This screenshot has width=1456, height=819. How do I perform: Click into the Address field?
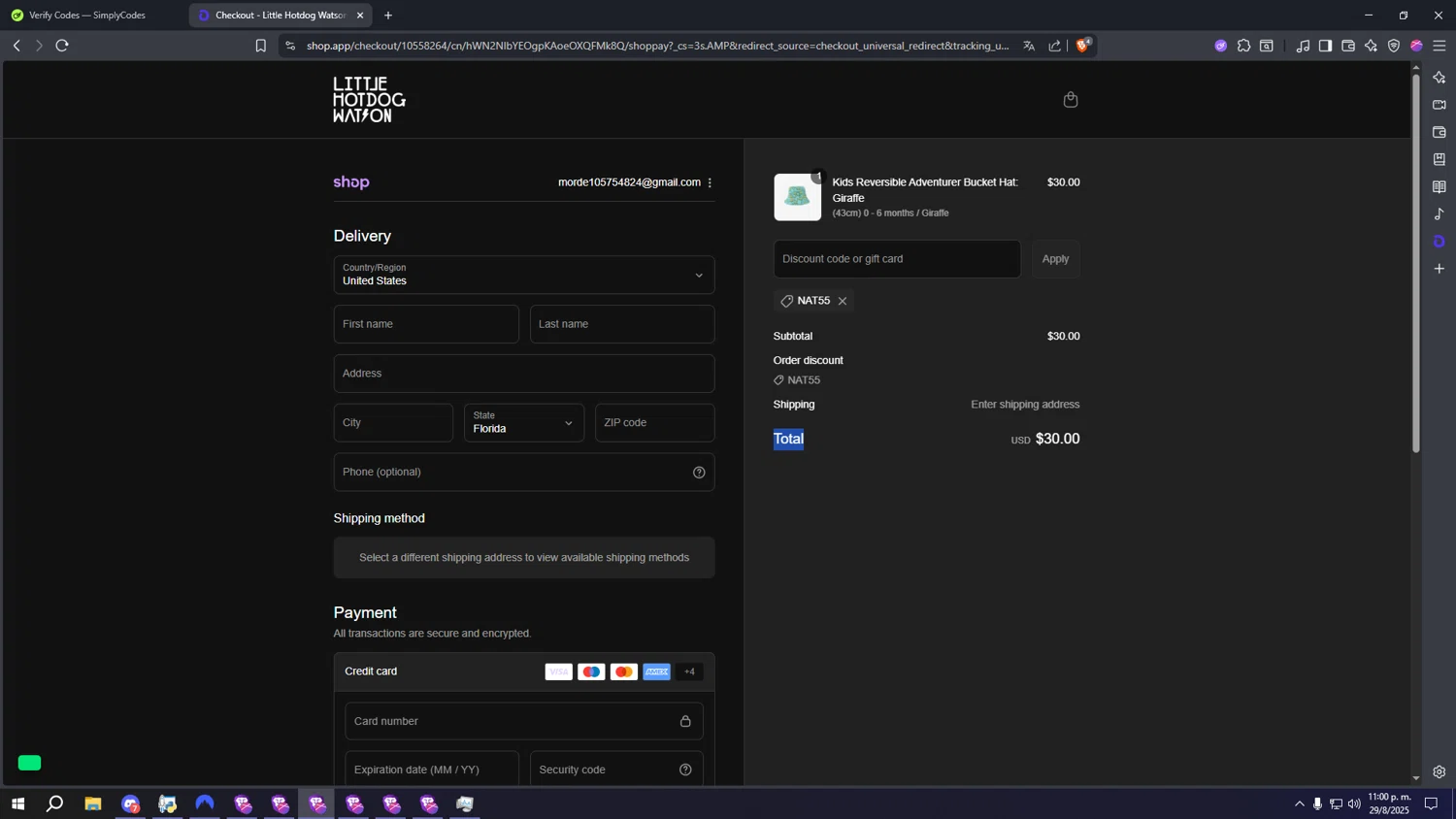tap(524, 374)
